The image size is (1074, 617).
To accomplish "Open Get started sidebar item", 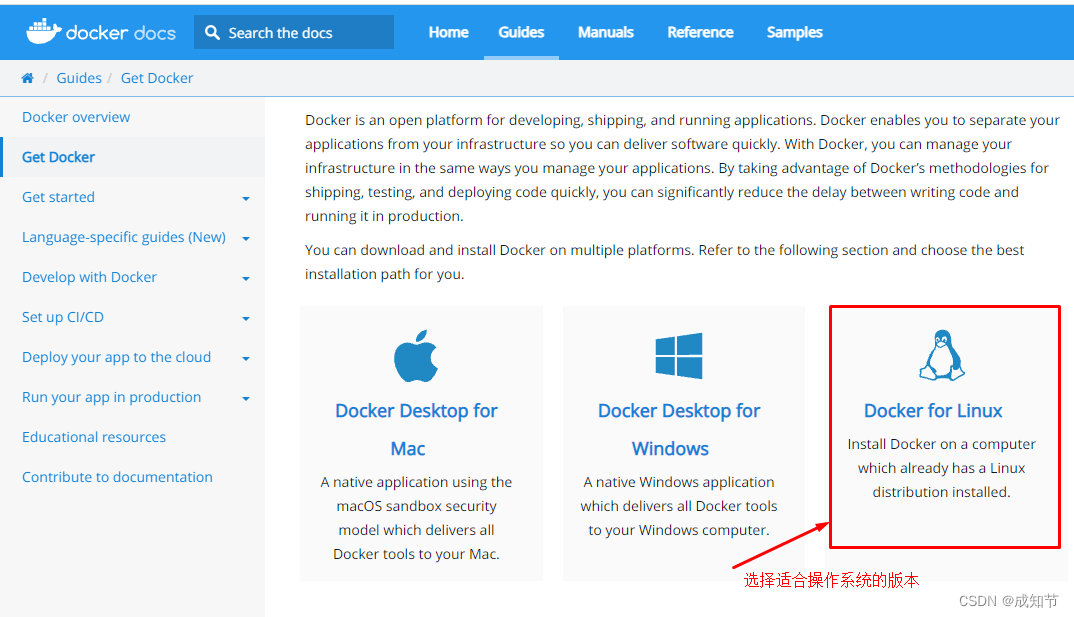I will pos(58,197).
